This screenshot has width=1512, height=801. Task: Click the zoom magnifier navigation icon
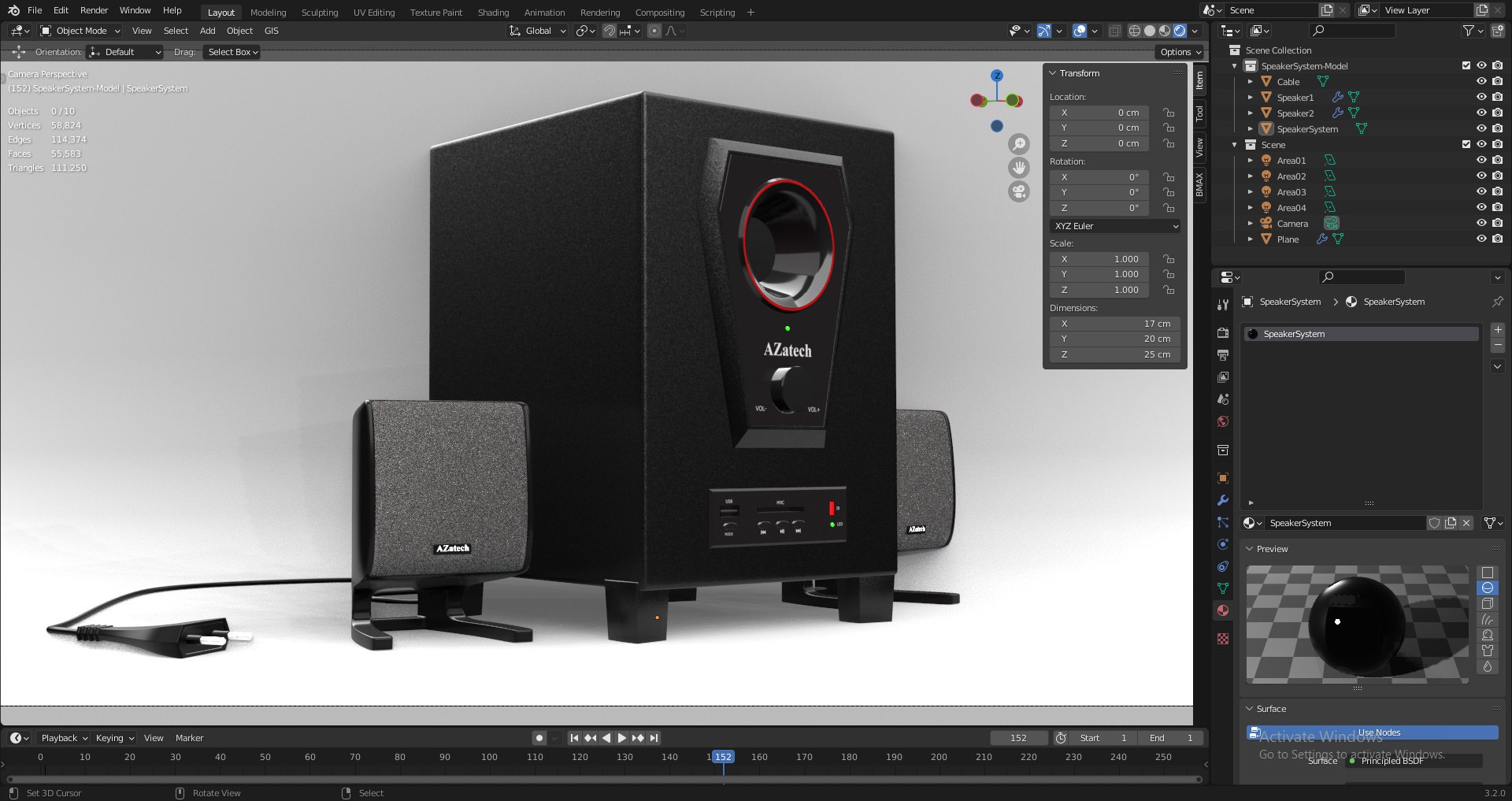[x=1019, y=144]
